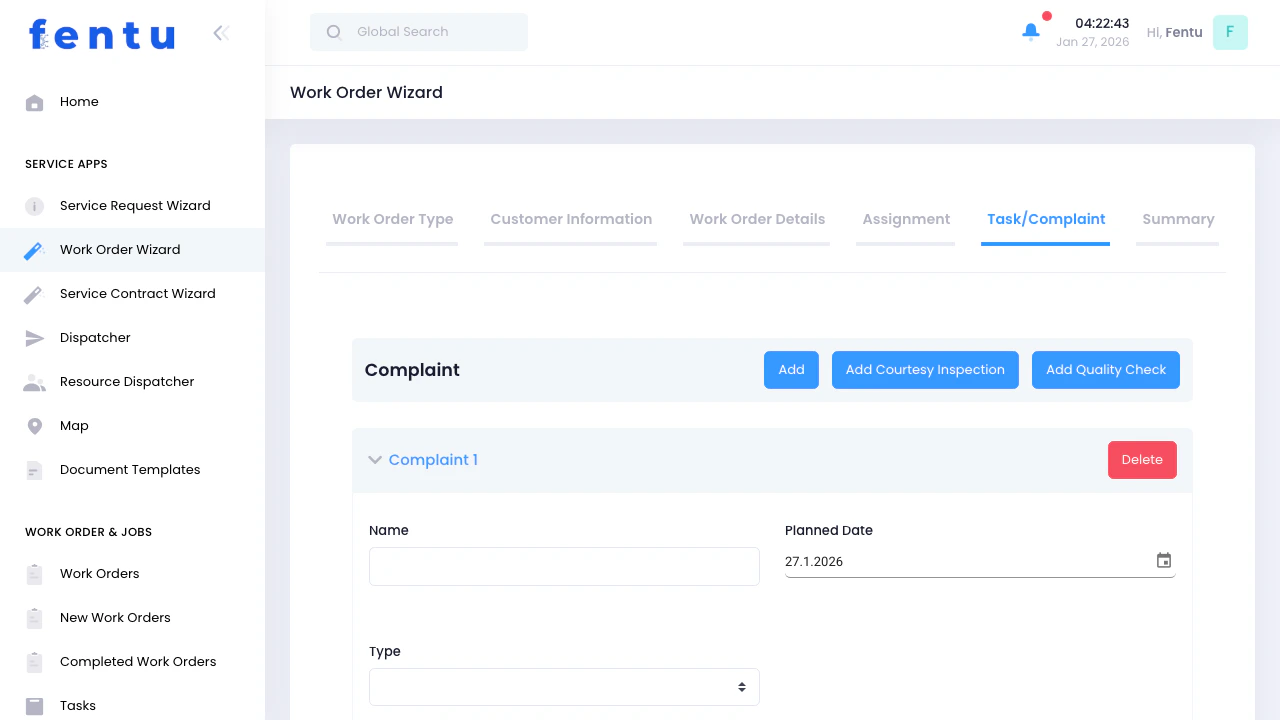The height and width of the screenshot is (720, 1280).
Task: Switch to the Summary tab
Action: click(x=1177, y=219)
